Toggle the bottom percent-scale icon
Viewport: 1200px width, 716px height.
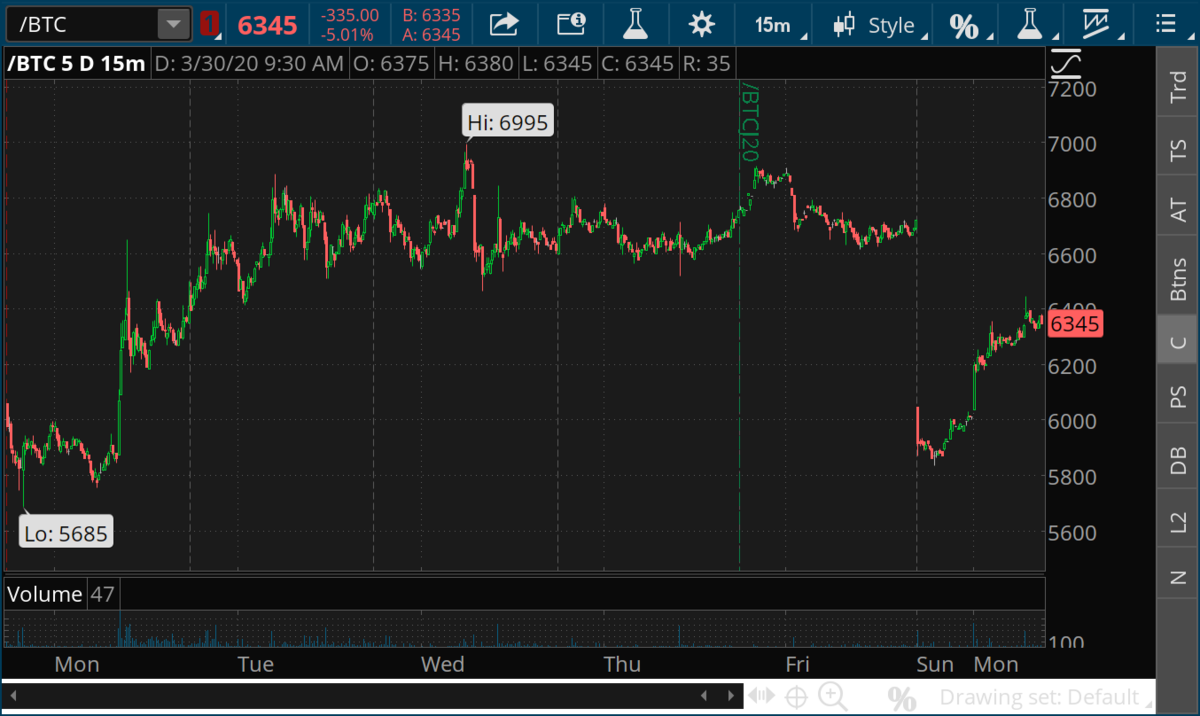coord(902,698)
